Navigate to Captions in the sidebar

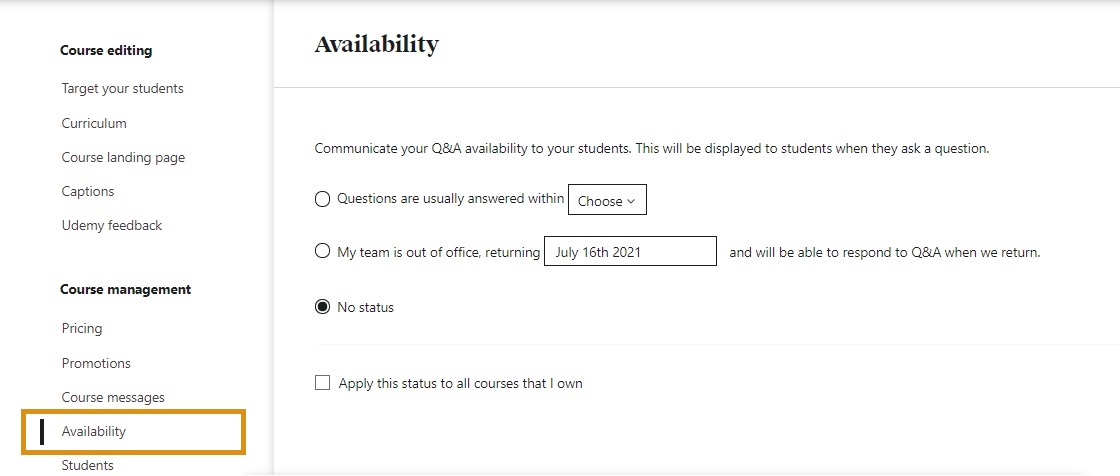click(88, 192)
